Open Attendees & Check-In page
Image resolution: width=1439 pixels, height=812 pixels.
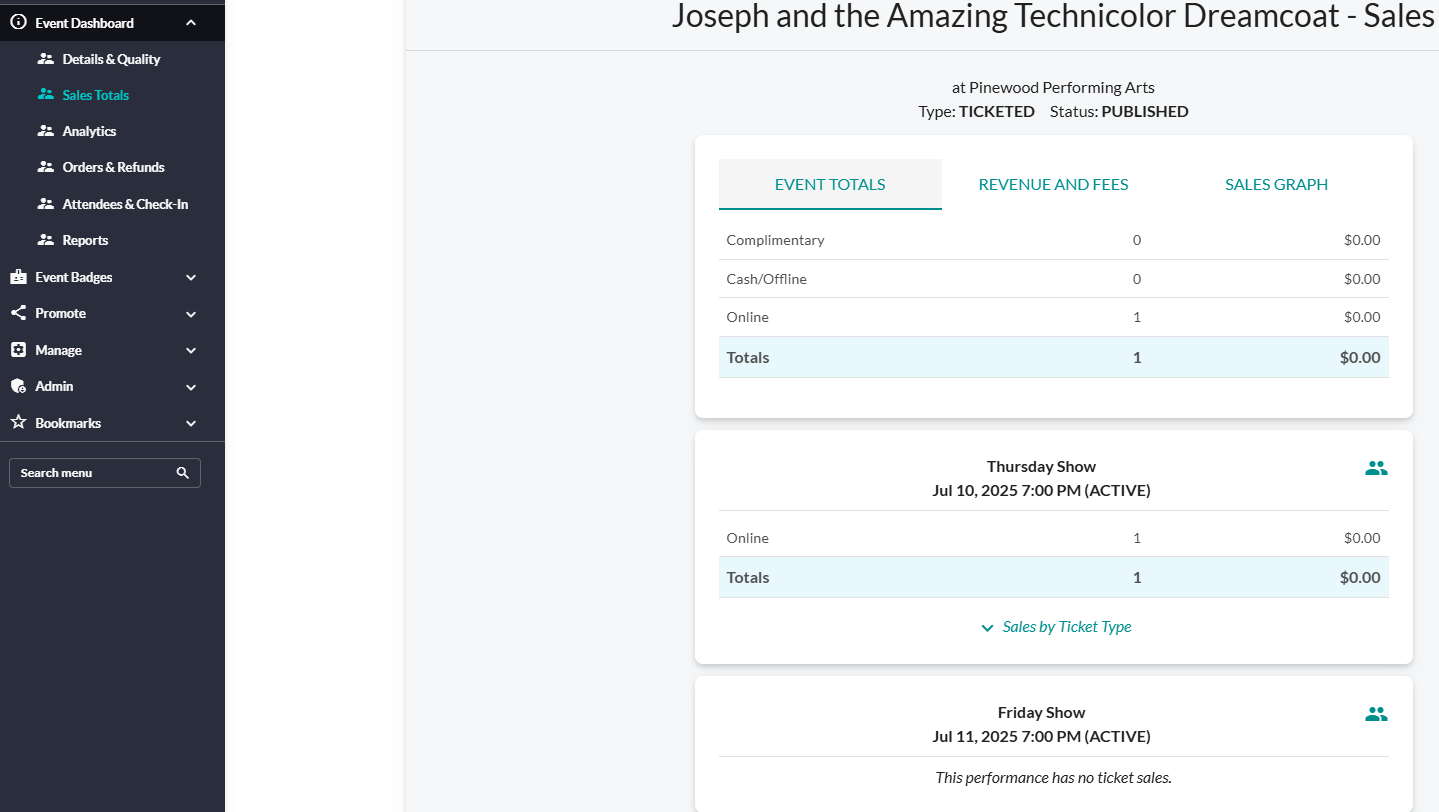point(125,204)
